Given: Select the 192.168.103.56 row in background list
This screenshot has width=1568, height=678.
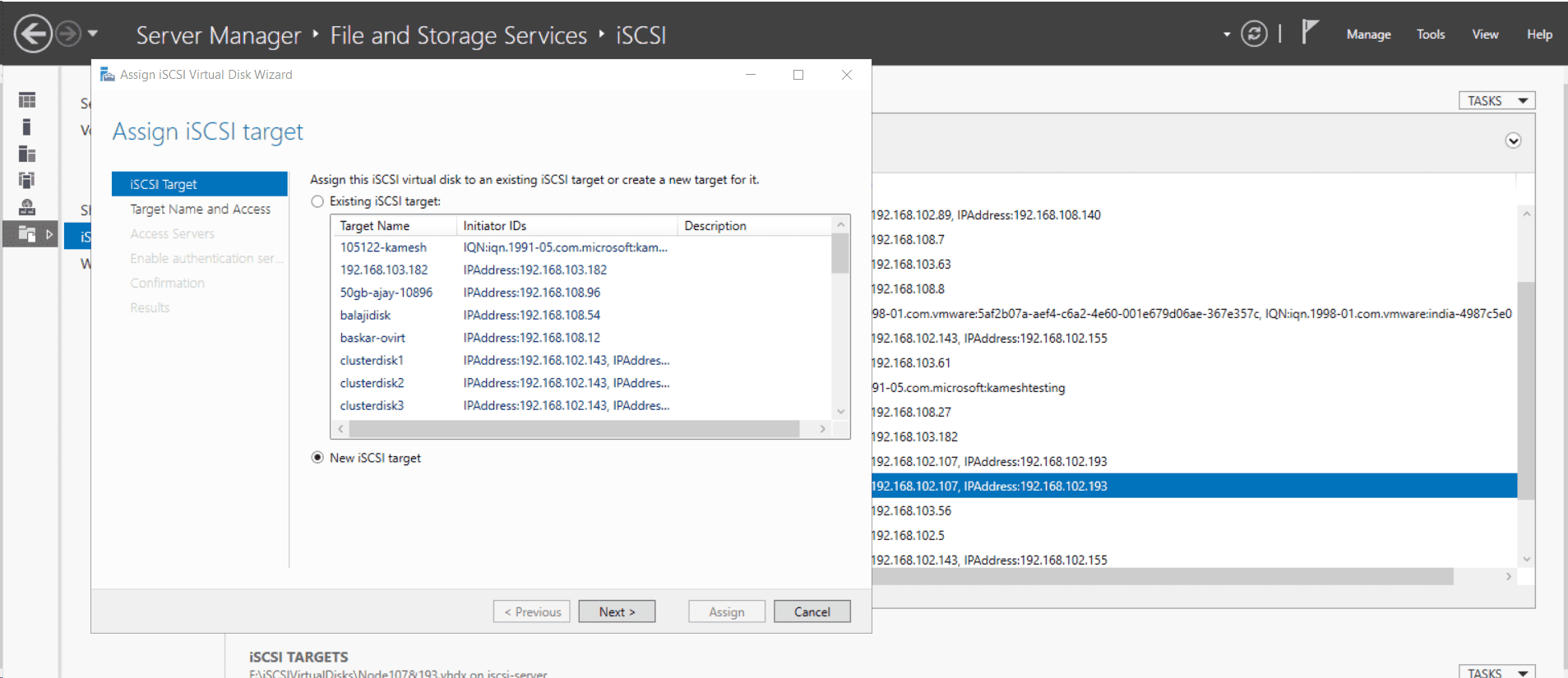Looking at the screenshot, I should [x=1194, y=510].
